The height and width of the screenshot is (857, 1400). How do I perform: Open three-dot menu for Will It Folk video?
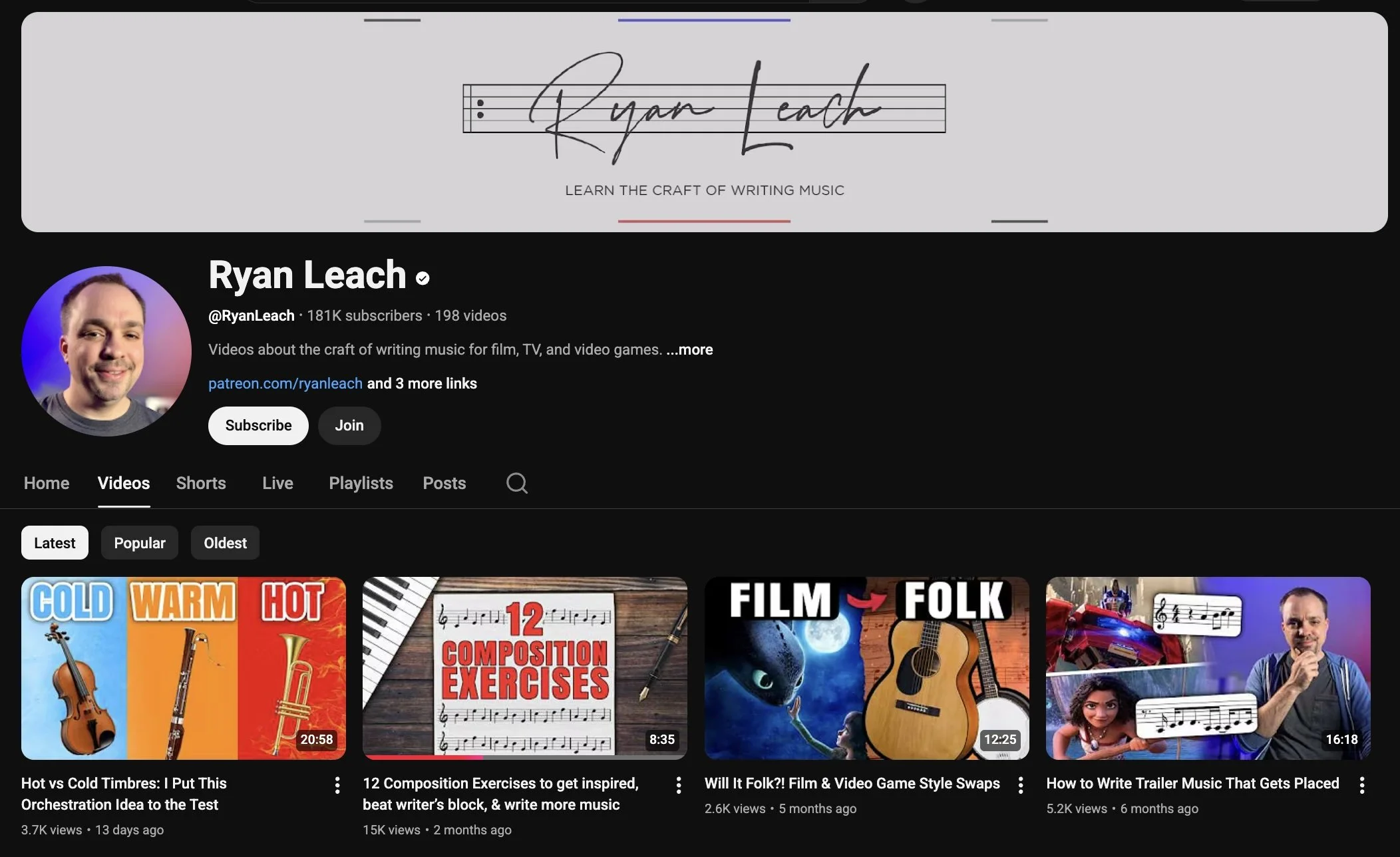(x=1021, y=785)
